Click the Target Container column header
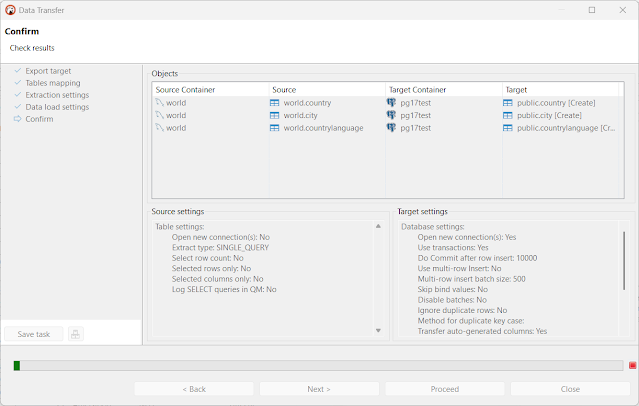Screen dimensions: 639x406 [x=443, y=90]
